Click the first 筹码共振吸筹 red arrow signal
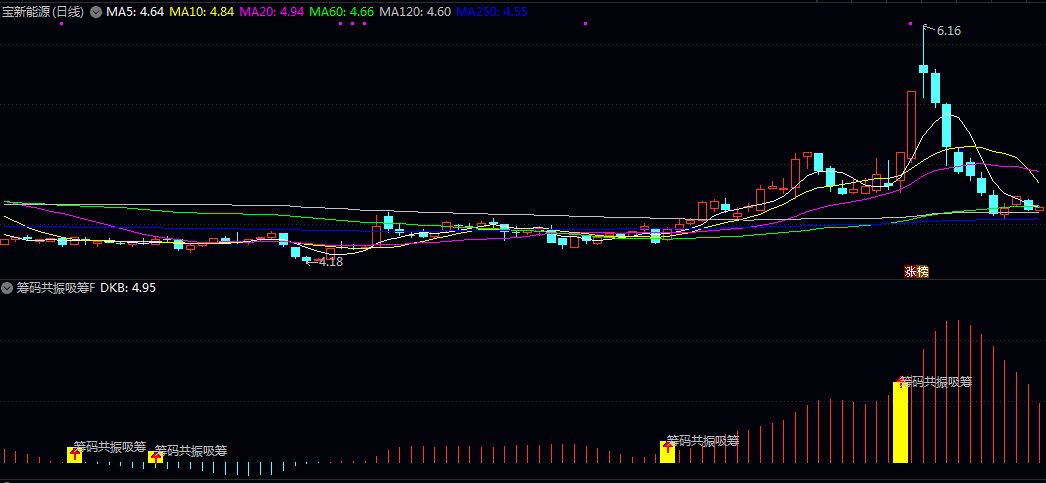The height and width of the screenshot is (483, 1046). point(75,454)
